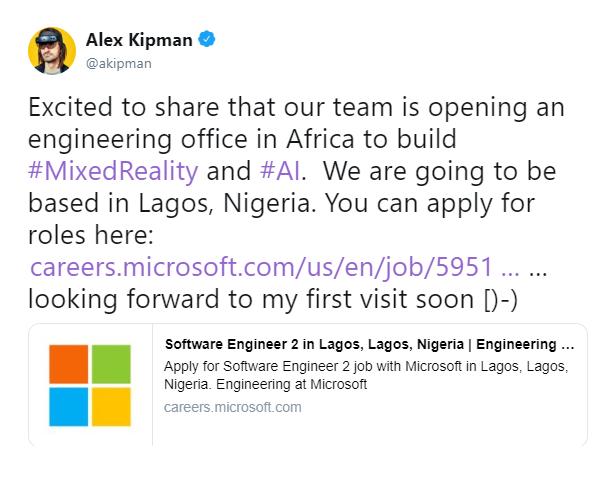This screenshot has height=478, width=614.
Task: Click the blue square of Microsoft logo
Action: click(x=69, y=407)
